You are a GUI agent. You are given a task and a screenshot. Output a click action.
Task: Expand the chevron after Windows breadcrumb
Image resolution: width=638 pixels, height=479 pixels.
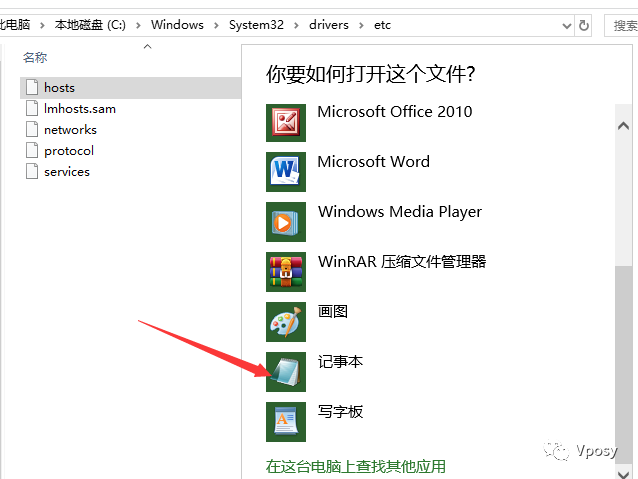click(x=216, y=26)
